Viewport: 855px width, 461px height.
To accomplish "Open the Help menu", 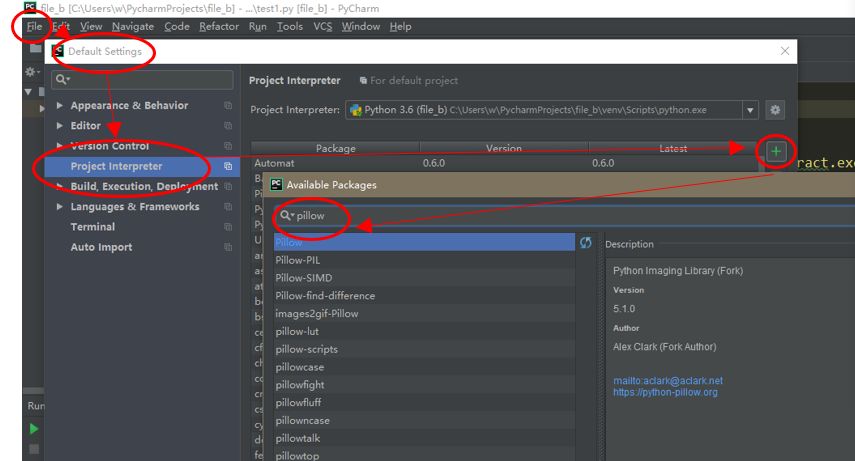I will [400, 26].
